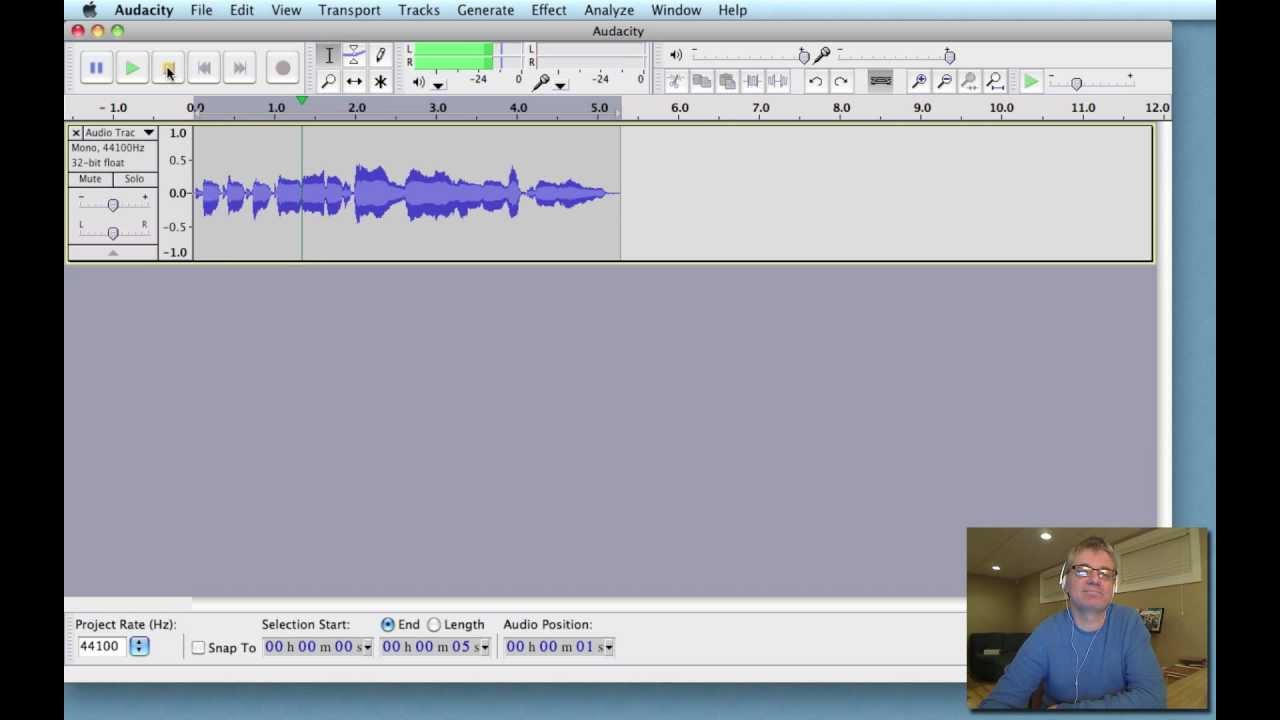Click the Redo arrow icon
The image size is (1280, 720).
(x=841, y=81)
